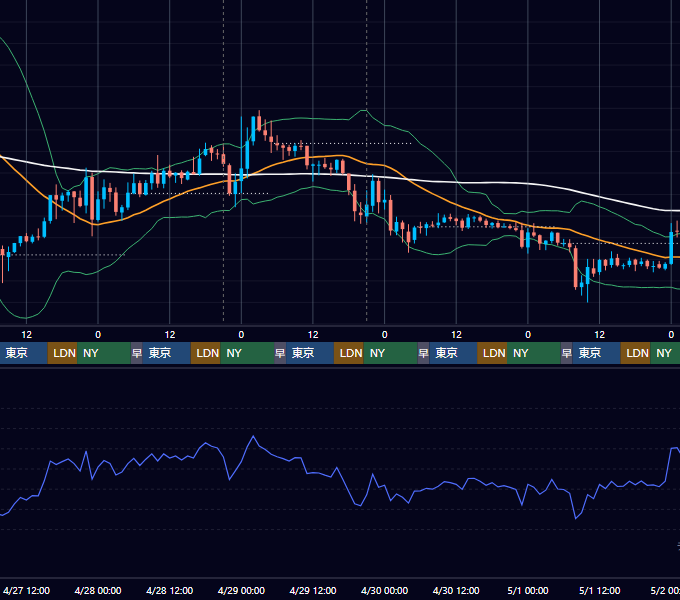Viewport: 680px width, 600px height.
Task: Click the 4/29 00:00 date label
Action: coord(241,590)
